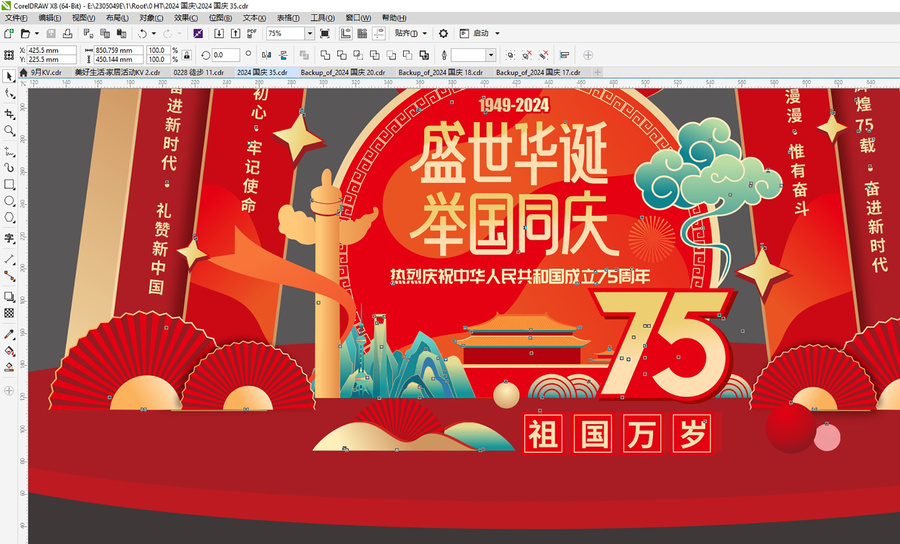Open the Open-file dropdown arrow
This screenshot has width=900, height=544.
(x=37, y=33)
